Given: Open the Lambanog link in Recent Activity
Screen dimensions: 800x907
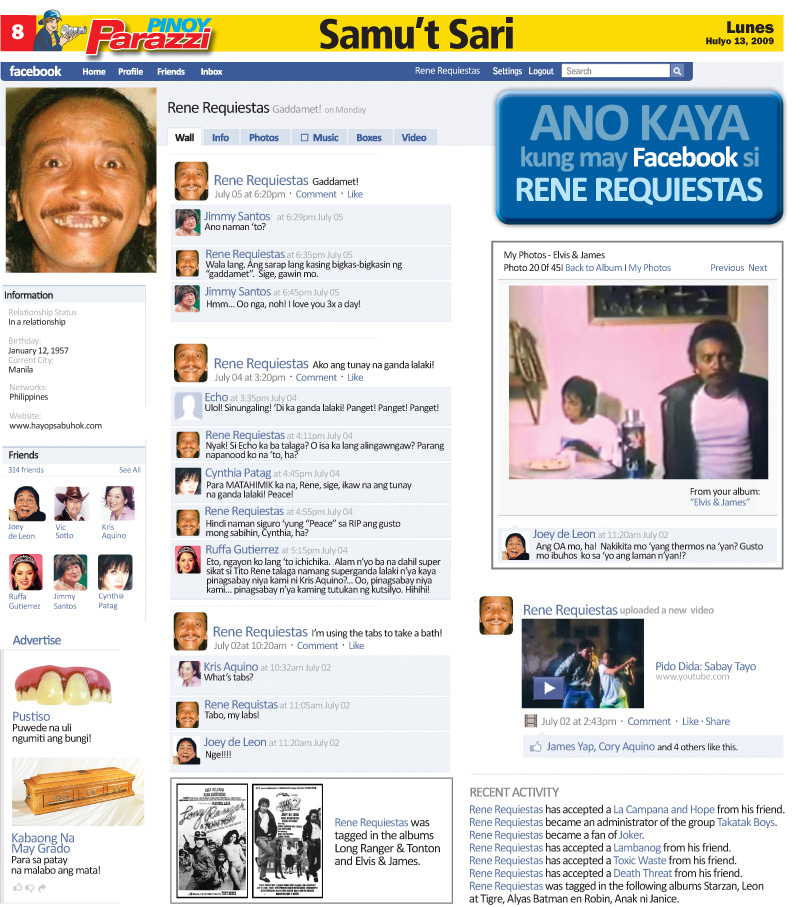Looking at the screenshot, I should 637,847.
